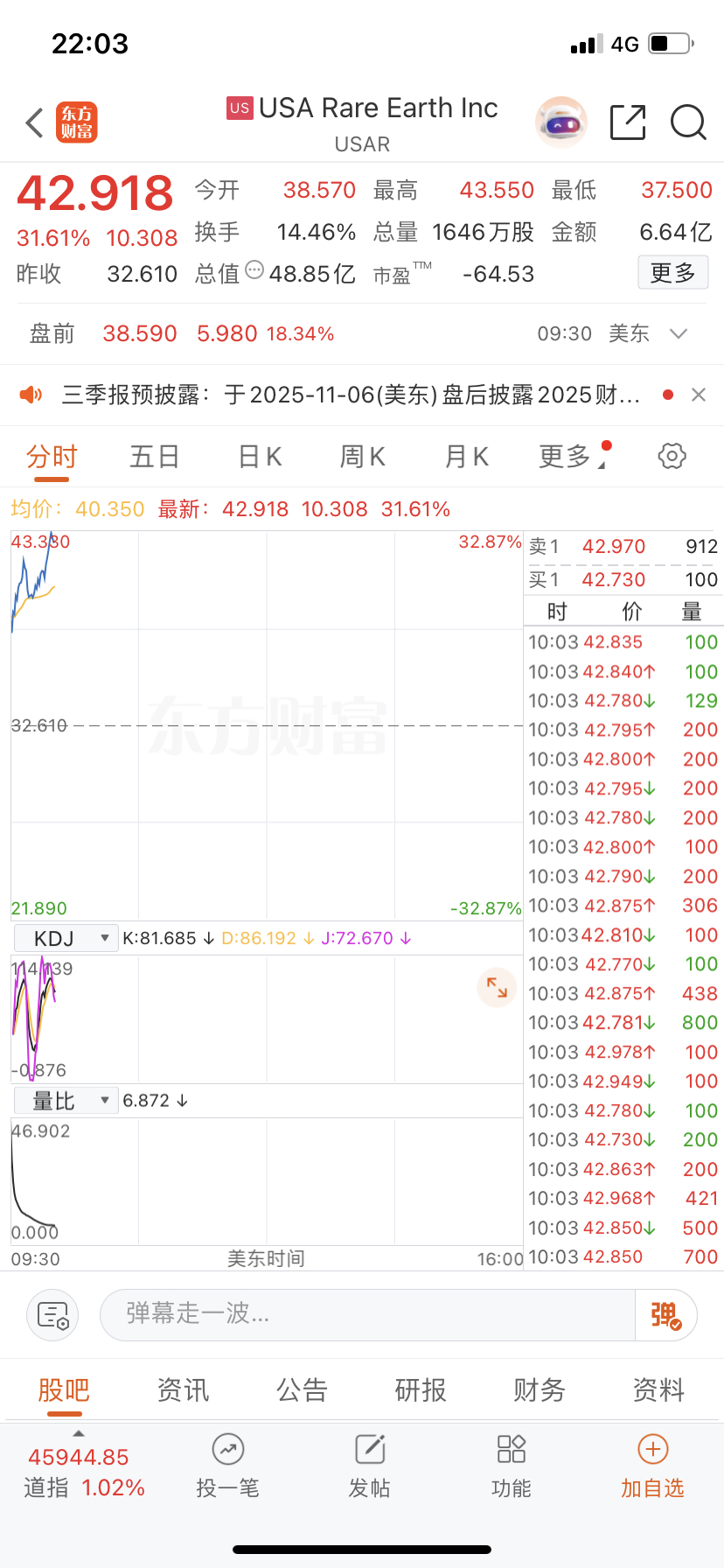This screenshot has width=724, height=1568.
Task: Tap the intraday price line chart
Action: pyautogui.click(x=267, y=724)
